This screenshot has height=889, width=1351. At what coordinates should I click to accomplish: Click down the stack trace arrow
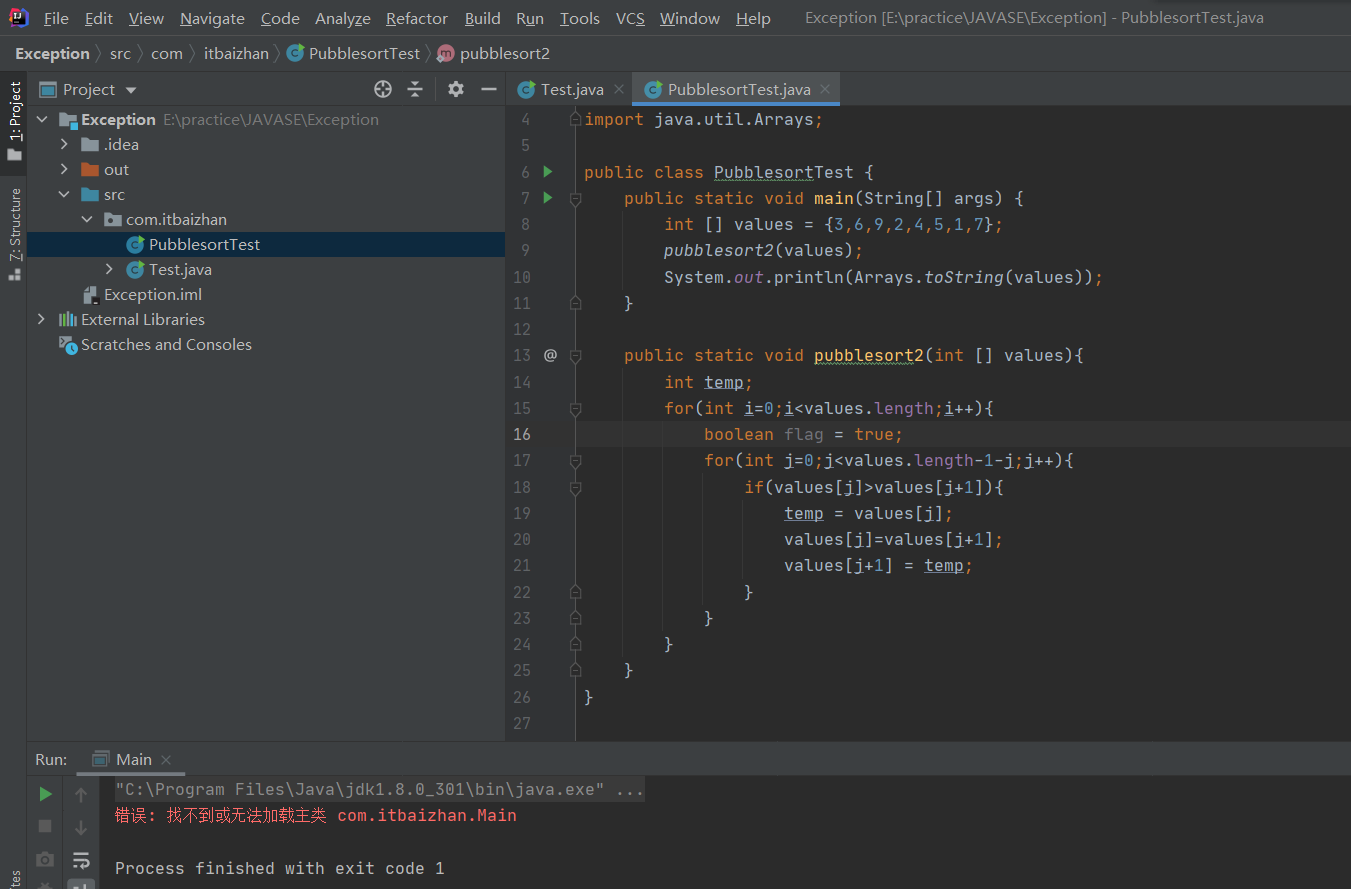[81, 827]
